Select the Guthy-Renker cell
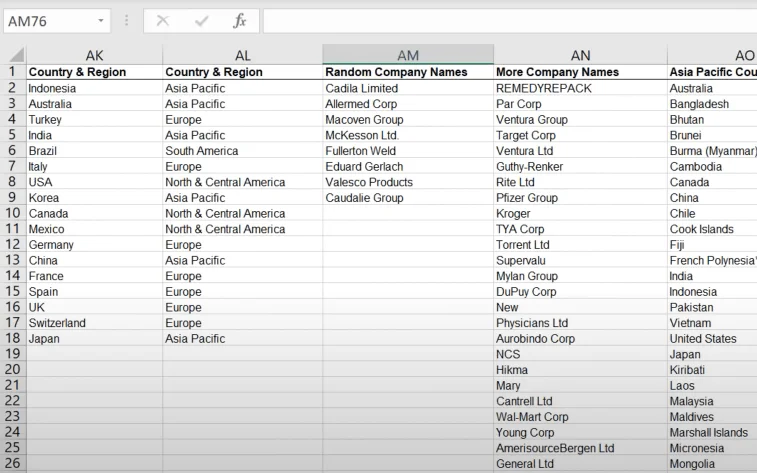The image size is (757, 473). click(580, 167)
